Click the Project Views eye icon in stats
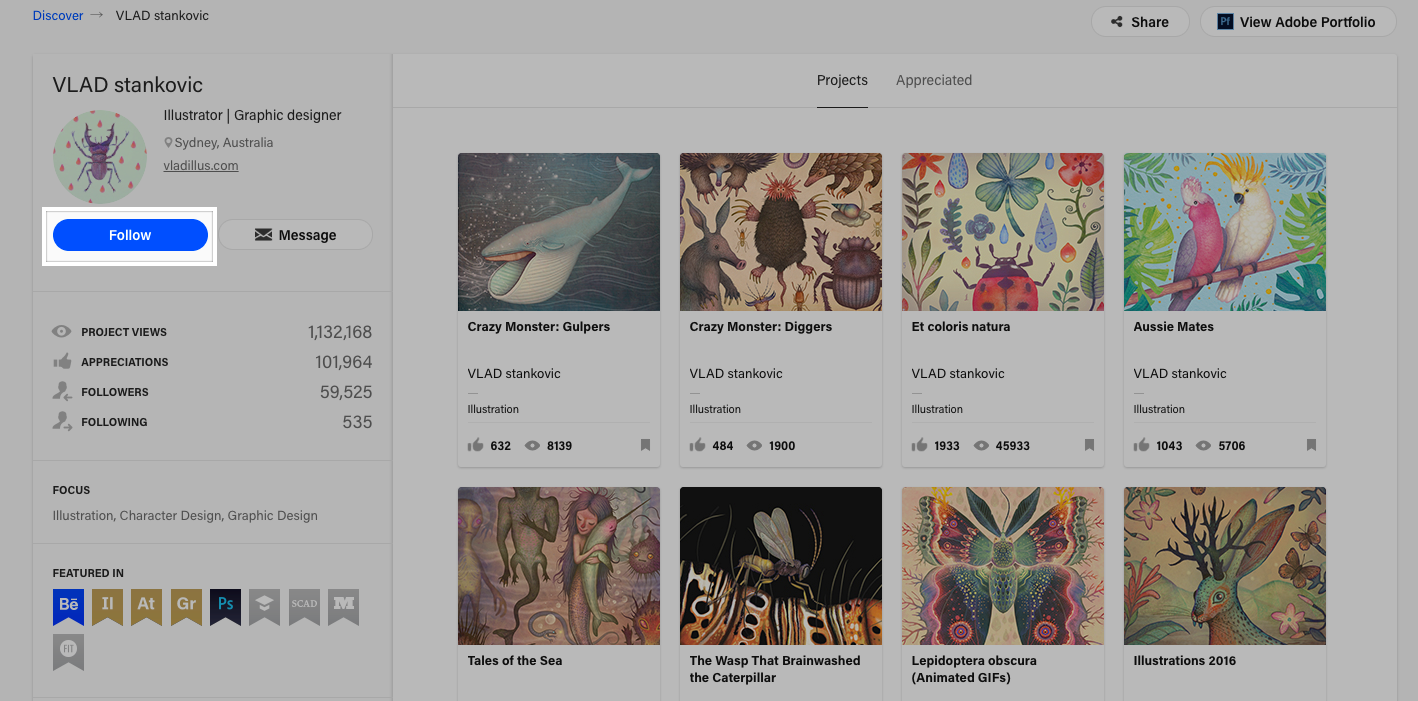The image size is (1418, 701). (x=62, y=331)
